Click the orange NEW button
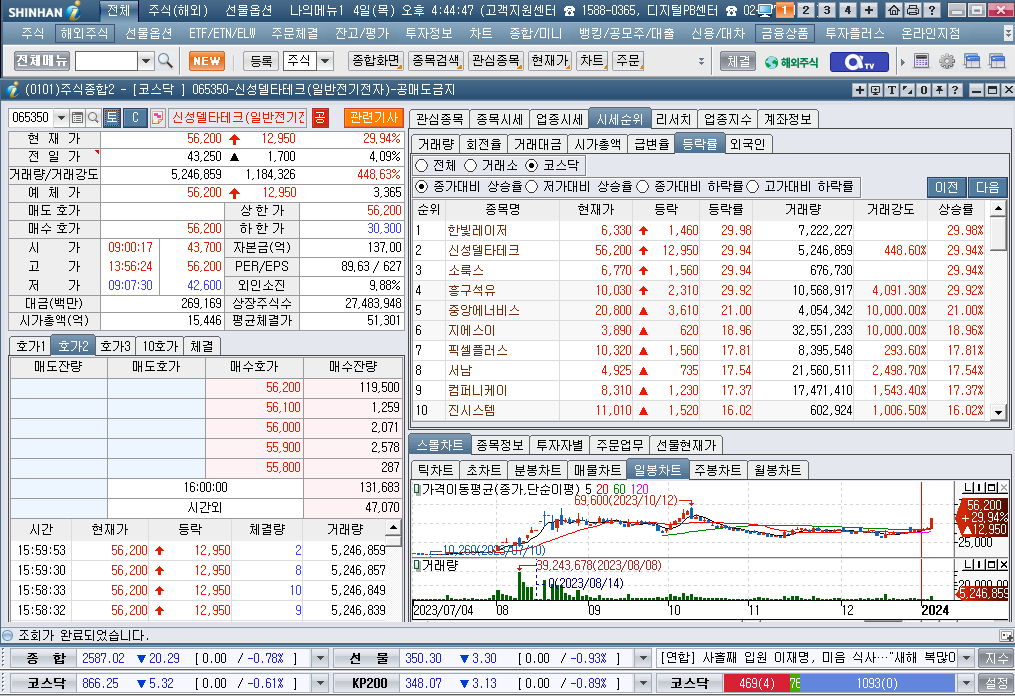The width and height of the screenshot is (1015, 696). [x=206, y=61]
